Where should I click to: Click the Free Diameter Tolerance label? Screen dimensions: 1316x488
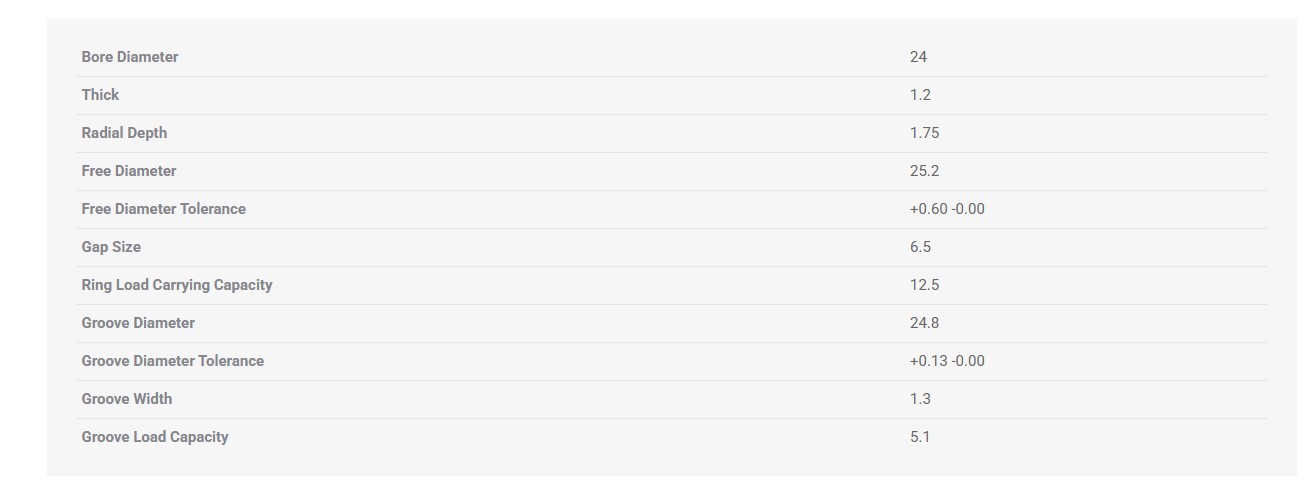[163, 209]
